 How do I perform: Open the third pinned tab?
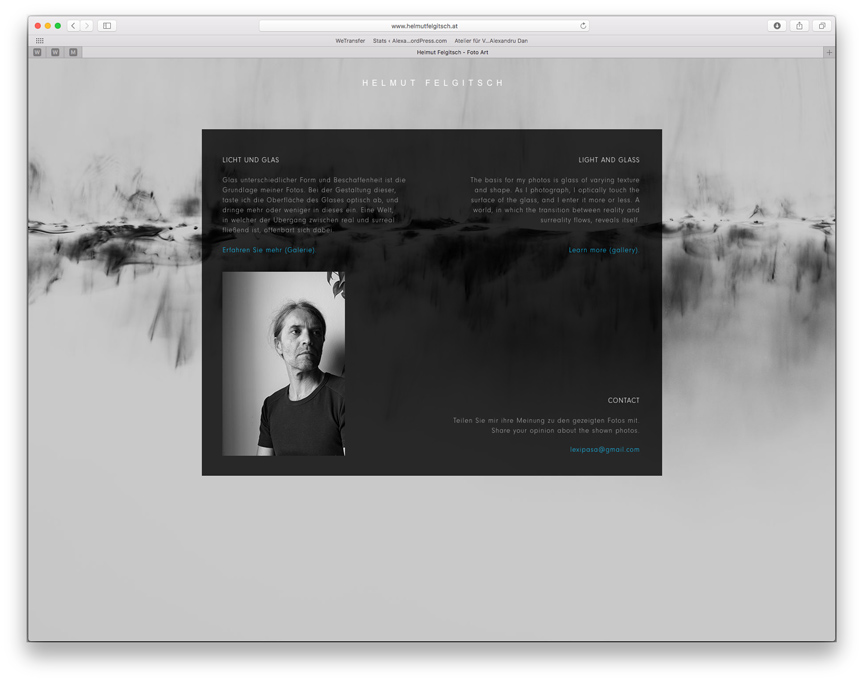point(72,52)
